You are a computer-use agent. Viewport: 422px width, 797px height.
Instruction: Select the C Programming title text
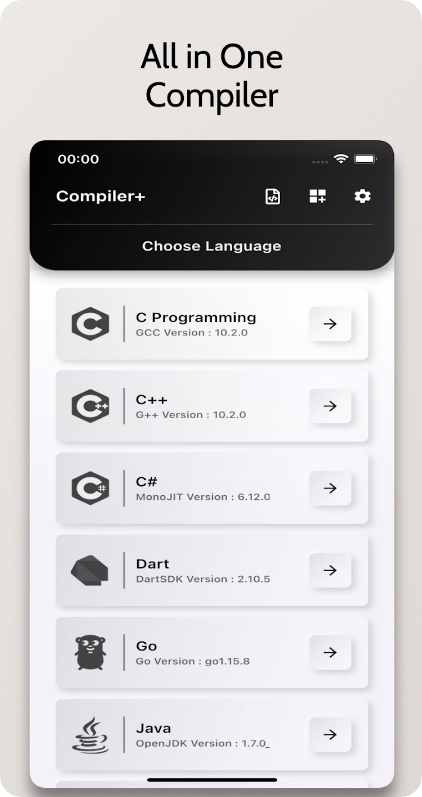click(x=196, y=318)
